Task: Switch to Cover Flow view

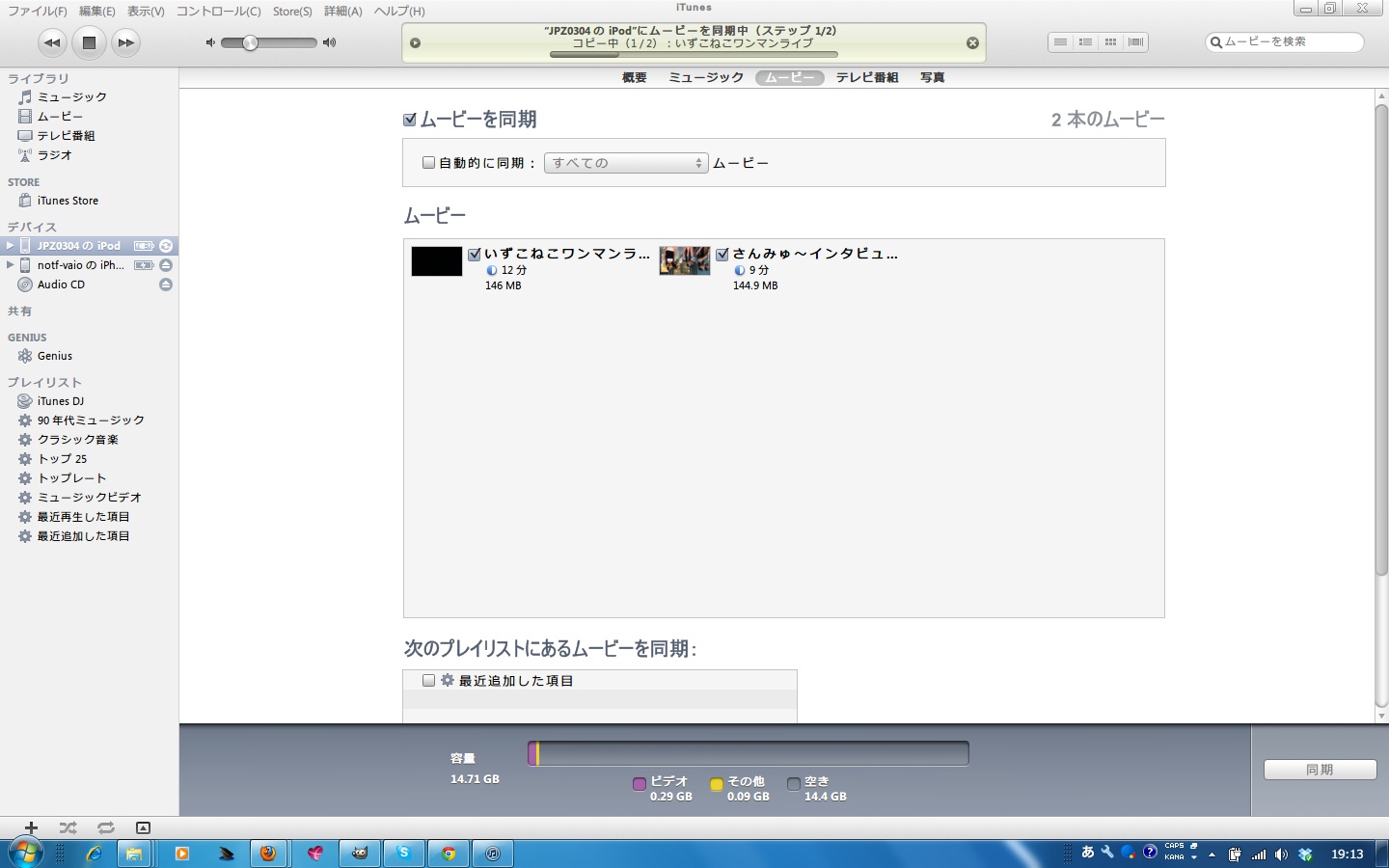Action: 1135,42
